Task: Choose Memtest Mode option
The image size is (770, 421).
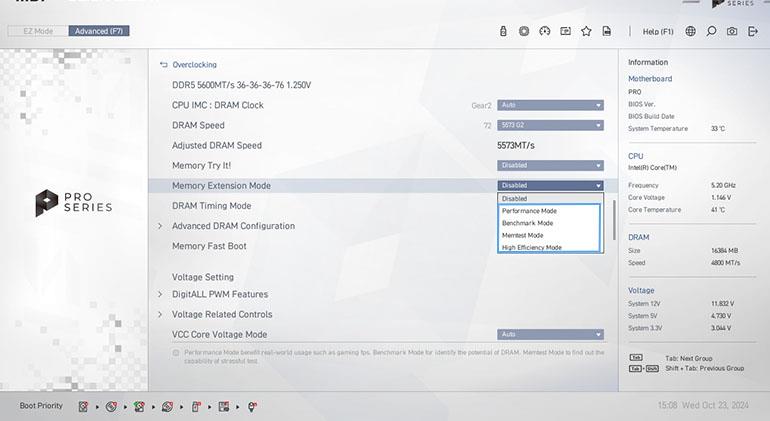Action: pyautogui.click(x=523, y=235)
